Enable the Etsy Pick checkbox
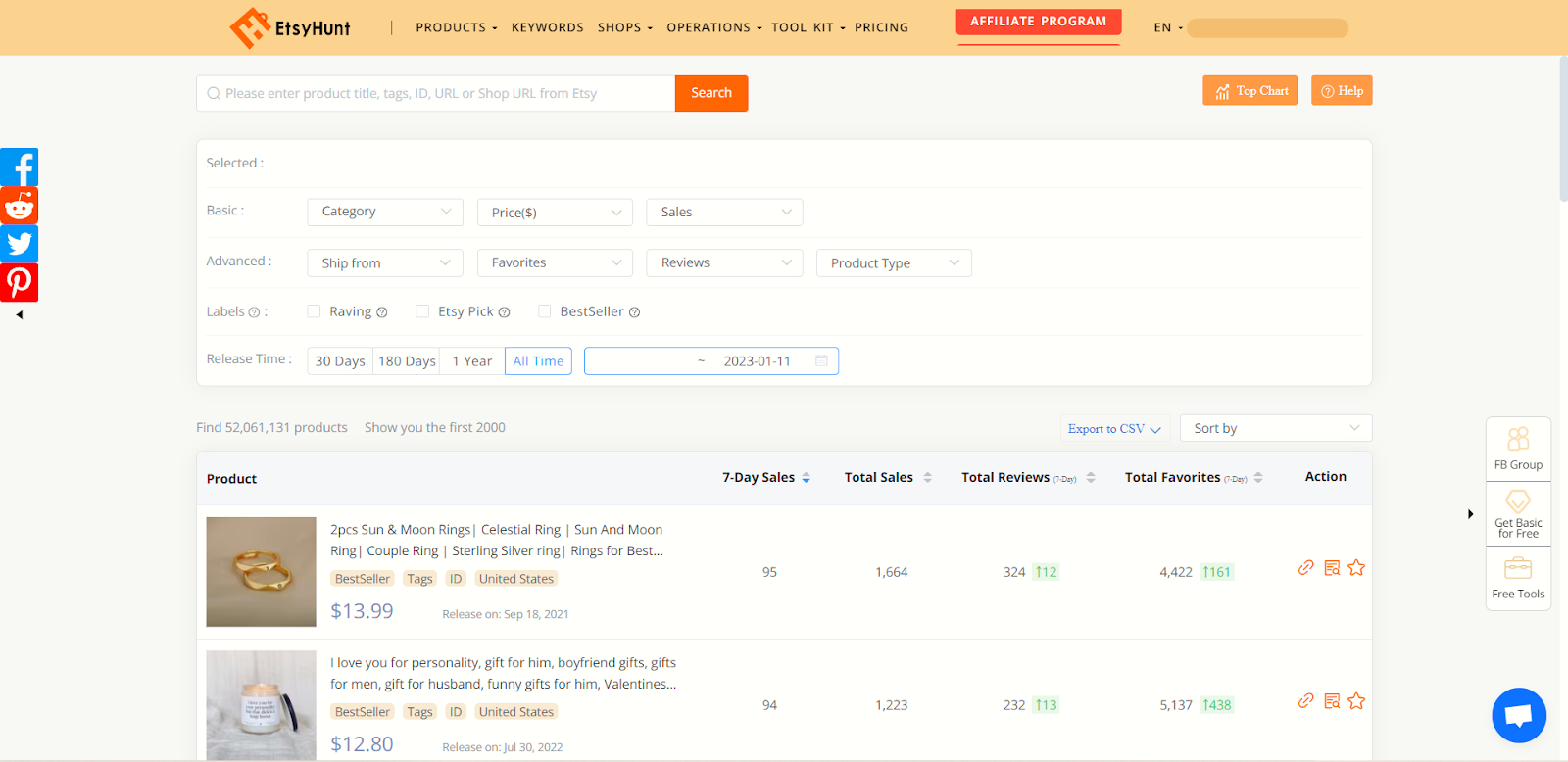The height and width of the screenshot is (762, 1568). point(422,311)
